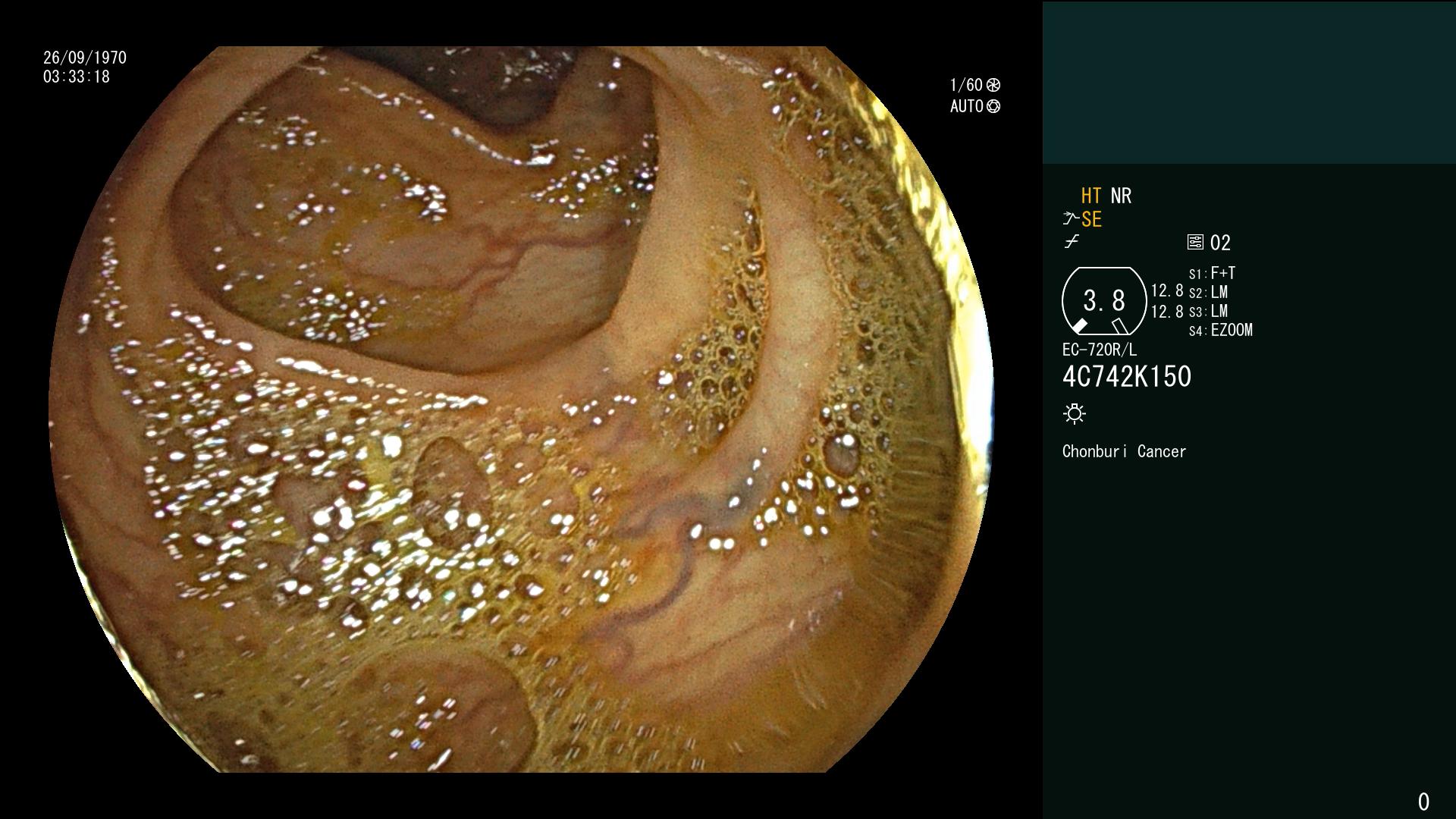Click the S1: F+T switch assignment
Viewport: 1456px width, 819px height.
(1212, 273)
